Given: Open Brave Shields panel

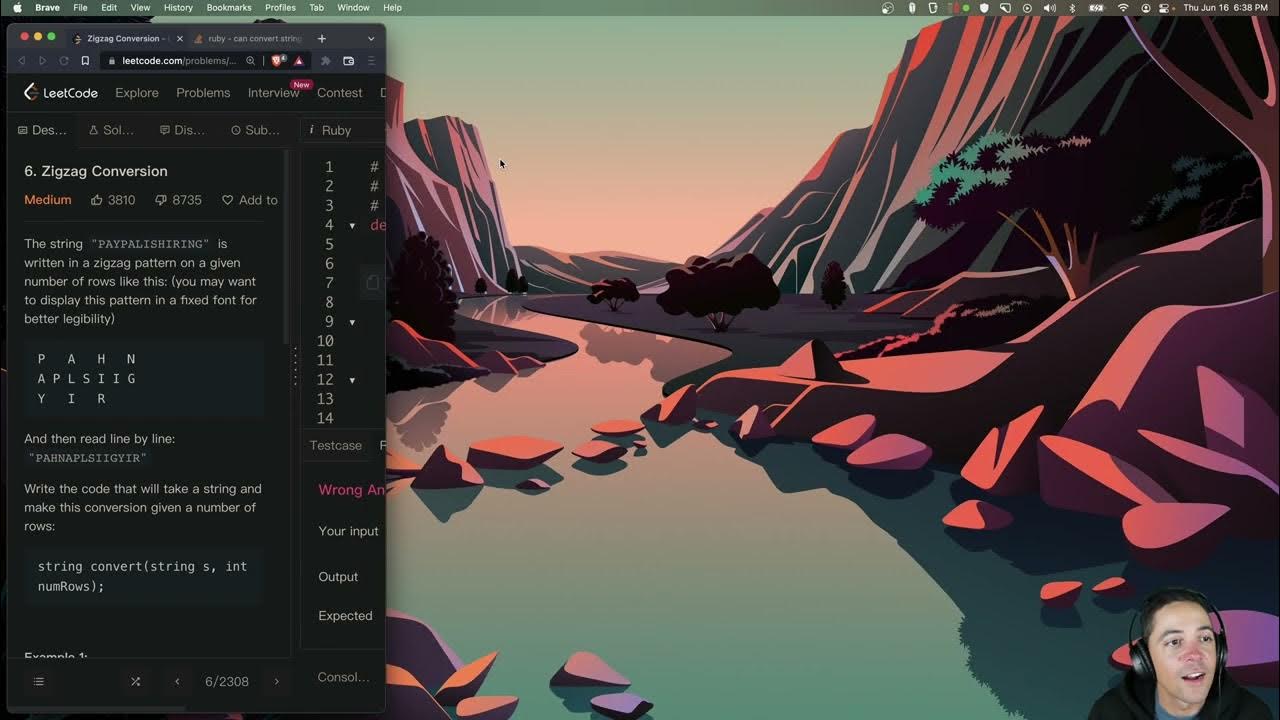Looking at the screenshot, I should pos(279,61).
